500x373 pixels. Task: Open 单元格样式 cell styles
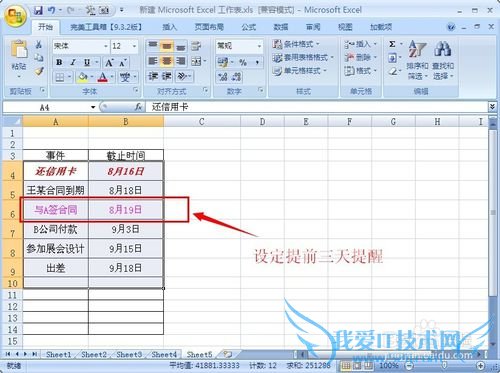click(x=300, y=71)
